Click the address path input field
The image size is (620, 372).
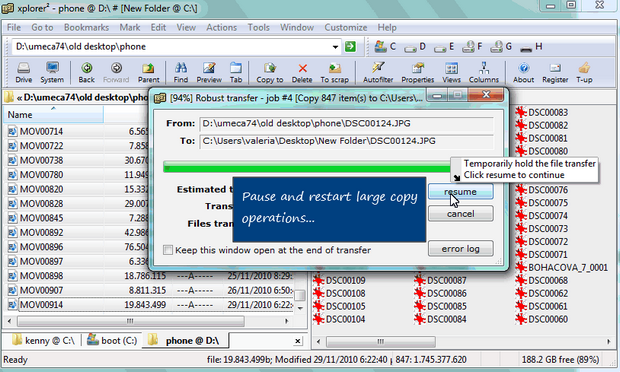172,47
